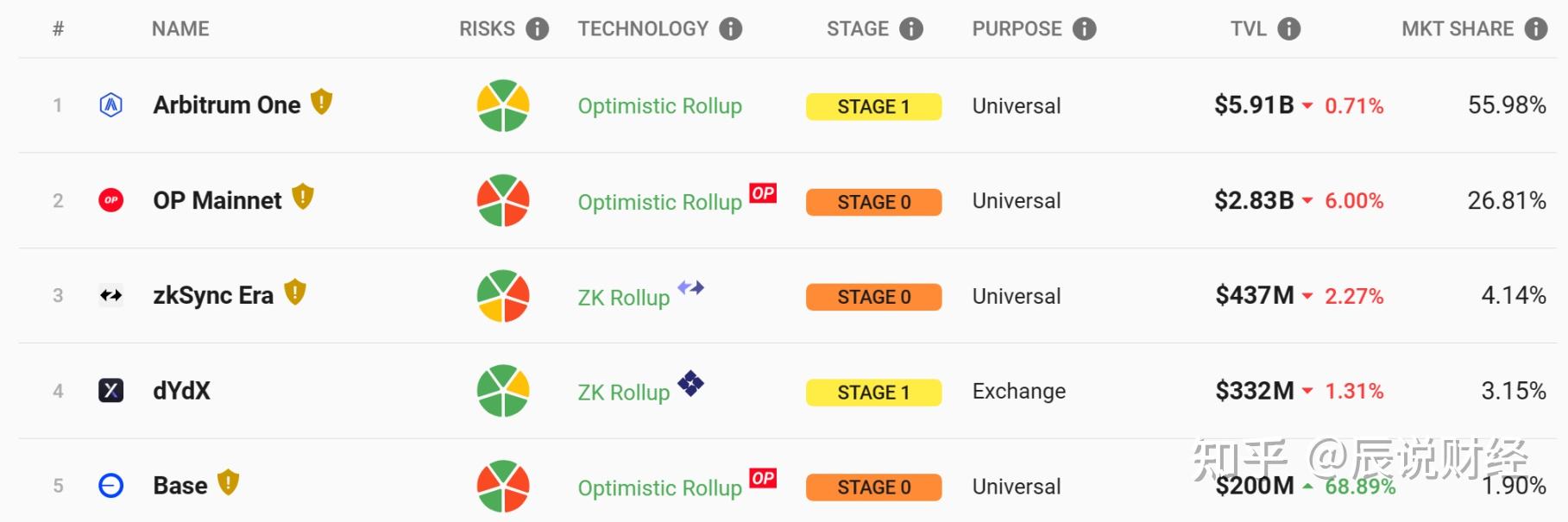
Task: Click the info icon beside TVL header
Action: pos(1288,29)
